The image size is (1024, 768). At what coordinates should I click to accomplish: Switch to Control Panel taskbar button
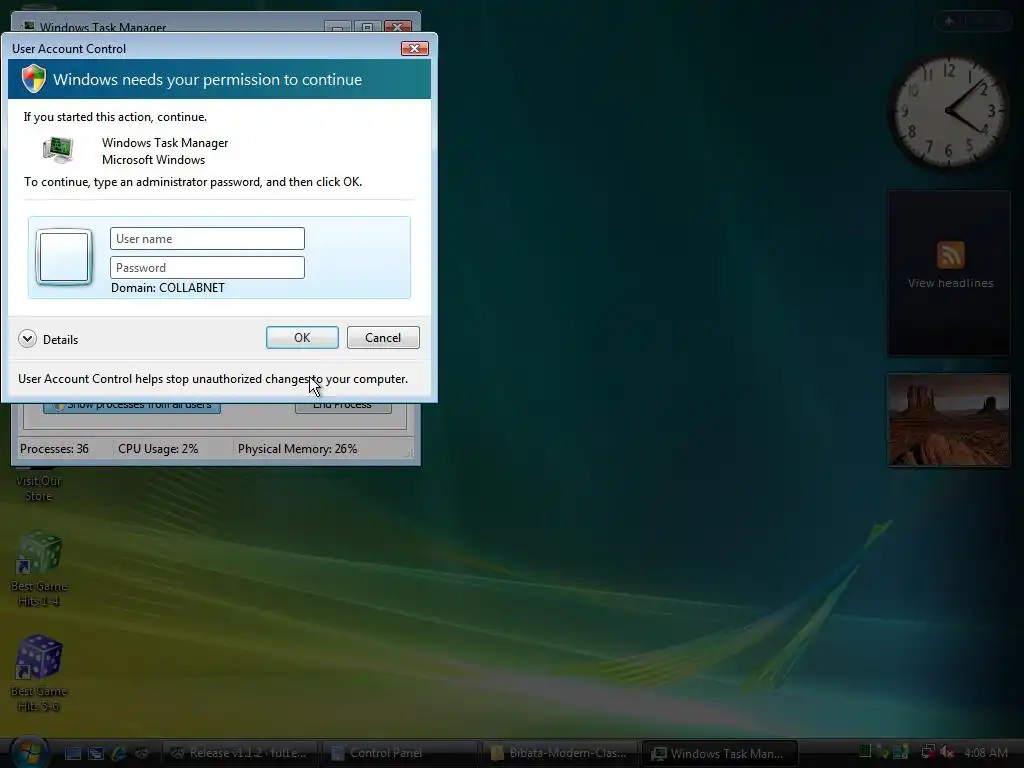coord(400,753)
